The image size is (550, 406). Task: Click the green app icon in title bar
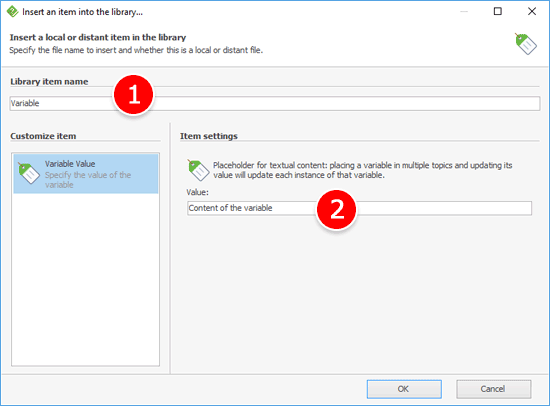(x=12, y=12)
